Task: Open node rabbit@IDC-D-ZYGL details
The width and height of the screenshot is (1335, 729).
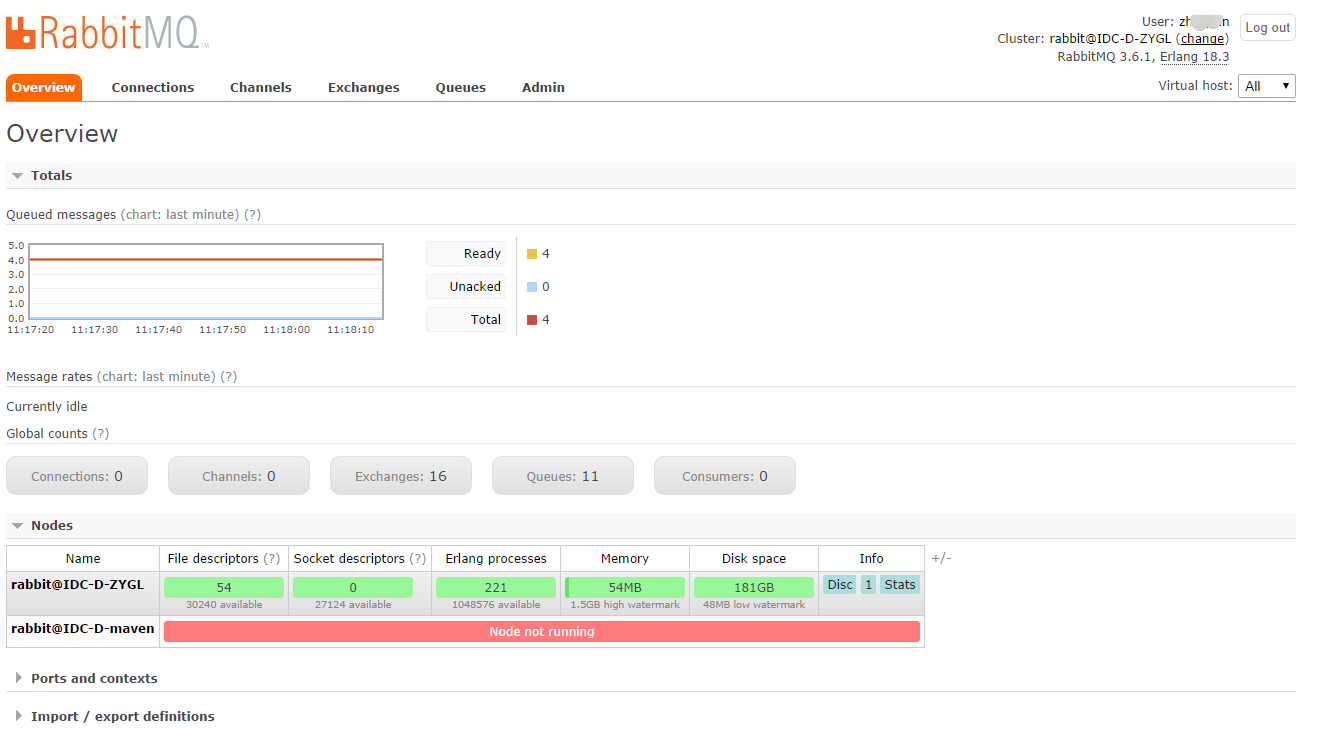Action: (78, 585)
